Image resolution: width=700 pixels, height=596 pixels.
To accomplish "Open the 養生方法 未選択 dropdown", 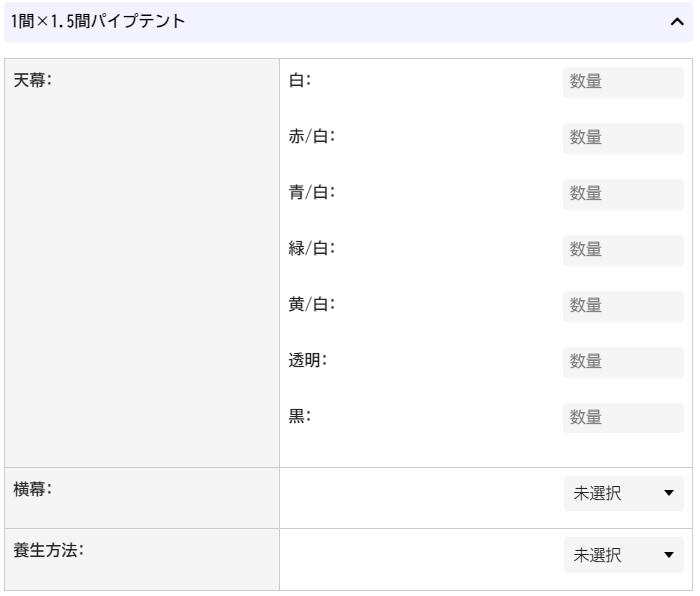I will [x=624, y=555].
